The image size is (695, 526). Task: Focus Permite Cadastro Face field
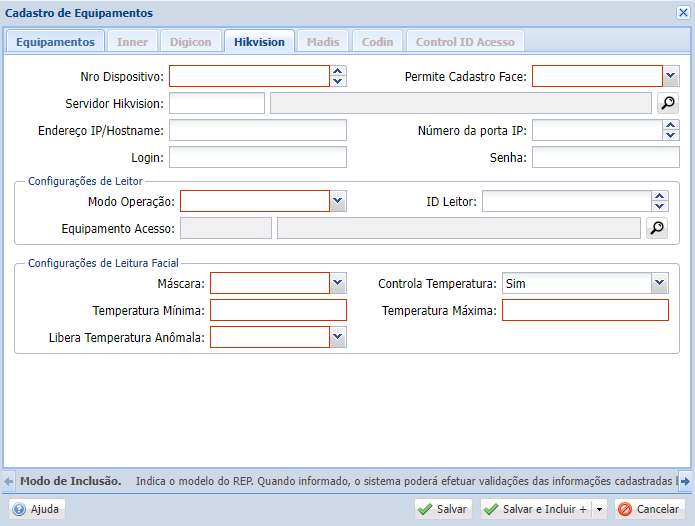pyautogui.click(x=597, y=76)
